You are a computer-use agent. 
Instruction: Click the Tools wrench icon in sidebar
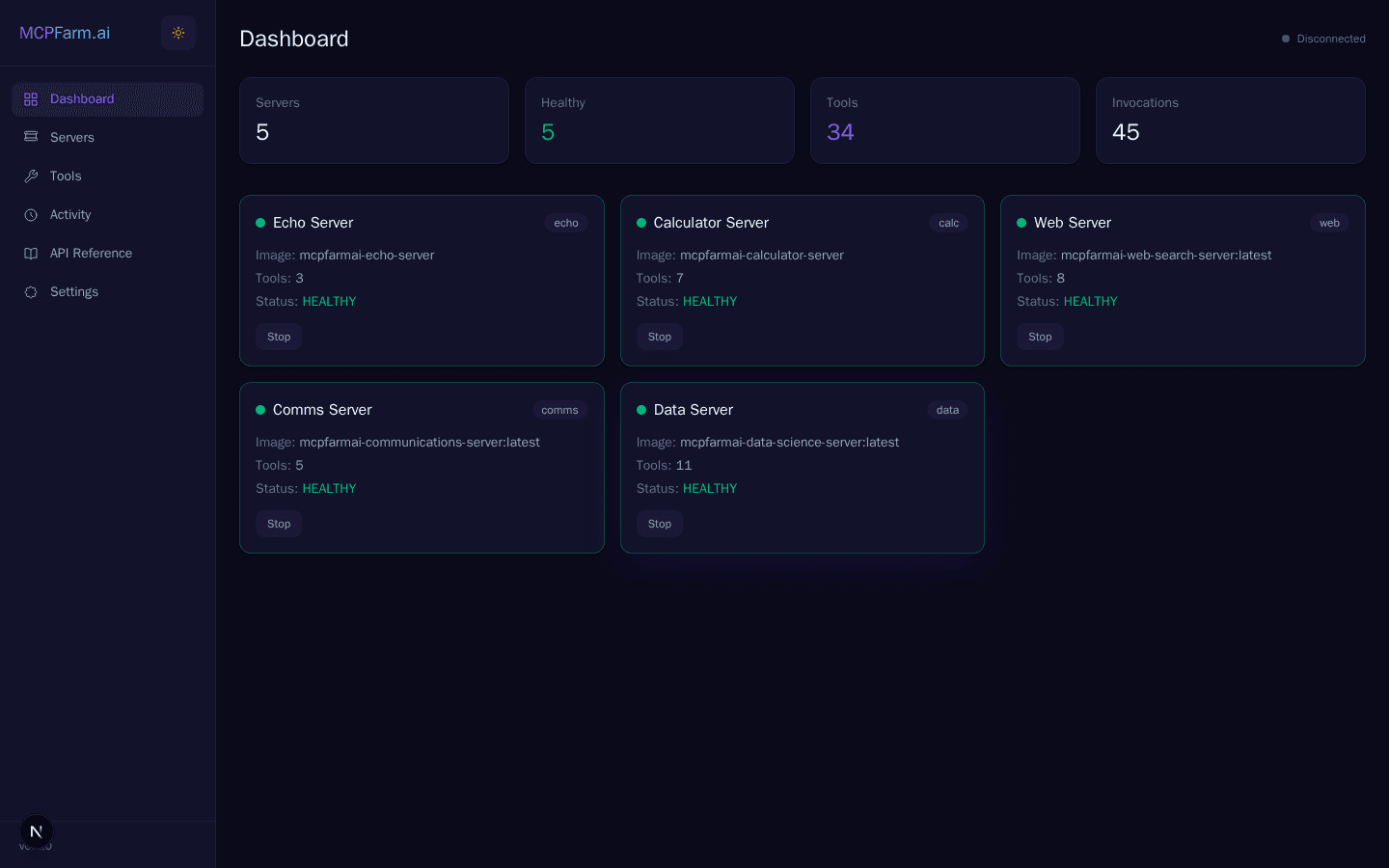[30, 176]
